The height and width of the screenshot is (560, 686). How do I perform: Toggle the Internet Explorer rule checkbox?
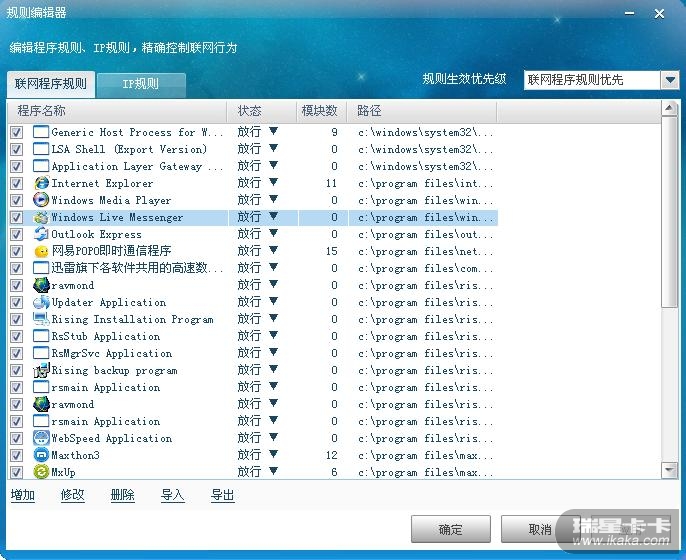coord(17,183)
